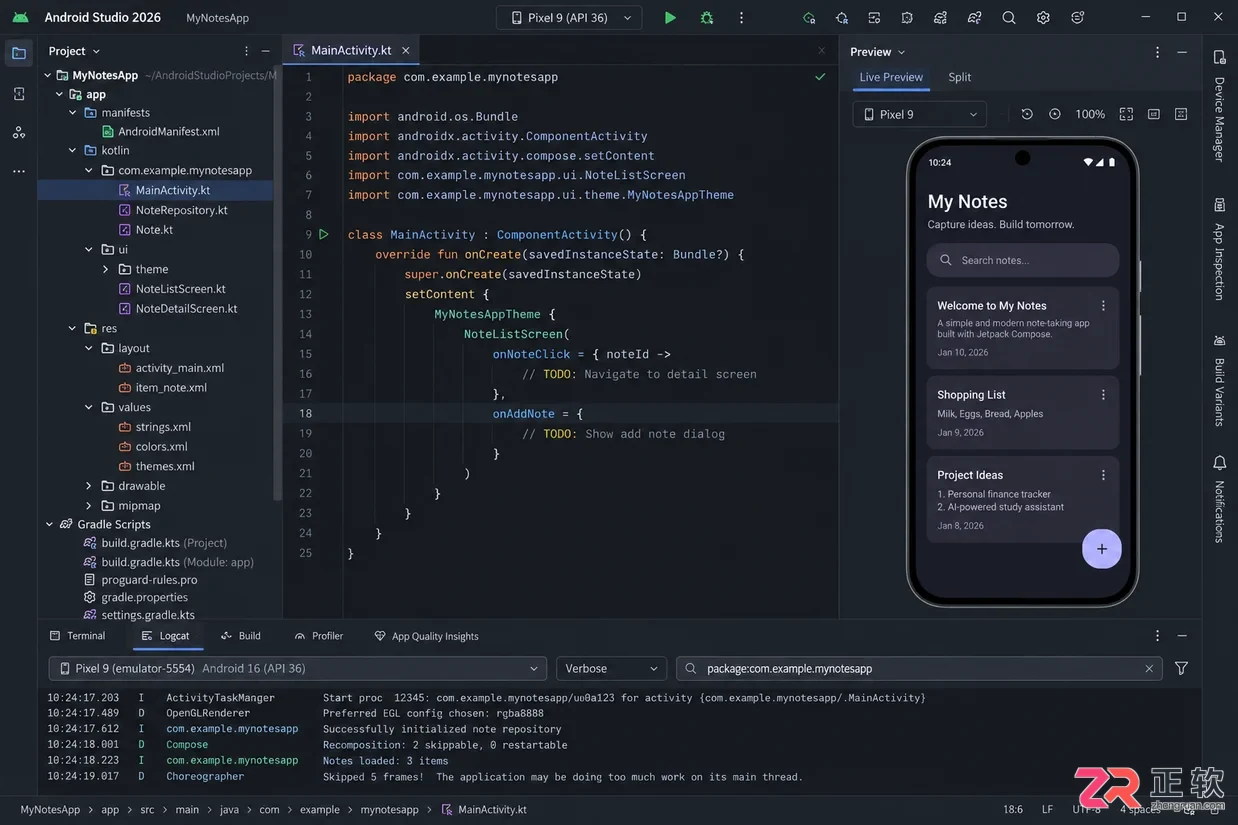Click the Logcat package filter field

[918, 668]
